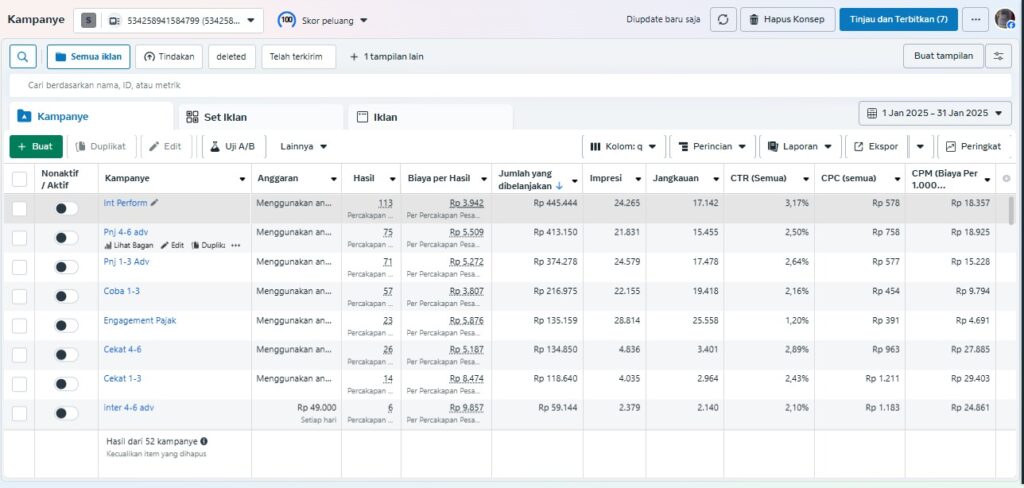Click the pencil icon next to Int Perform

coord(154,203)
